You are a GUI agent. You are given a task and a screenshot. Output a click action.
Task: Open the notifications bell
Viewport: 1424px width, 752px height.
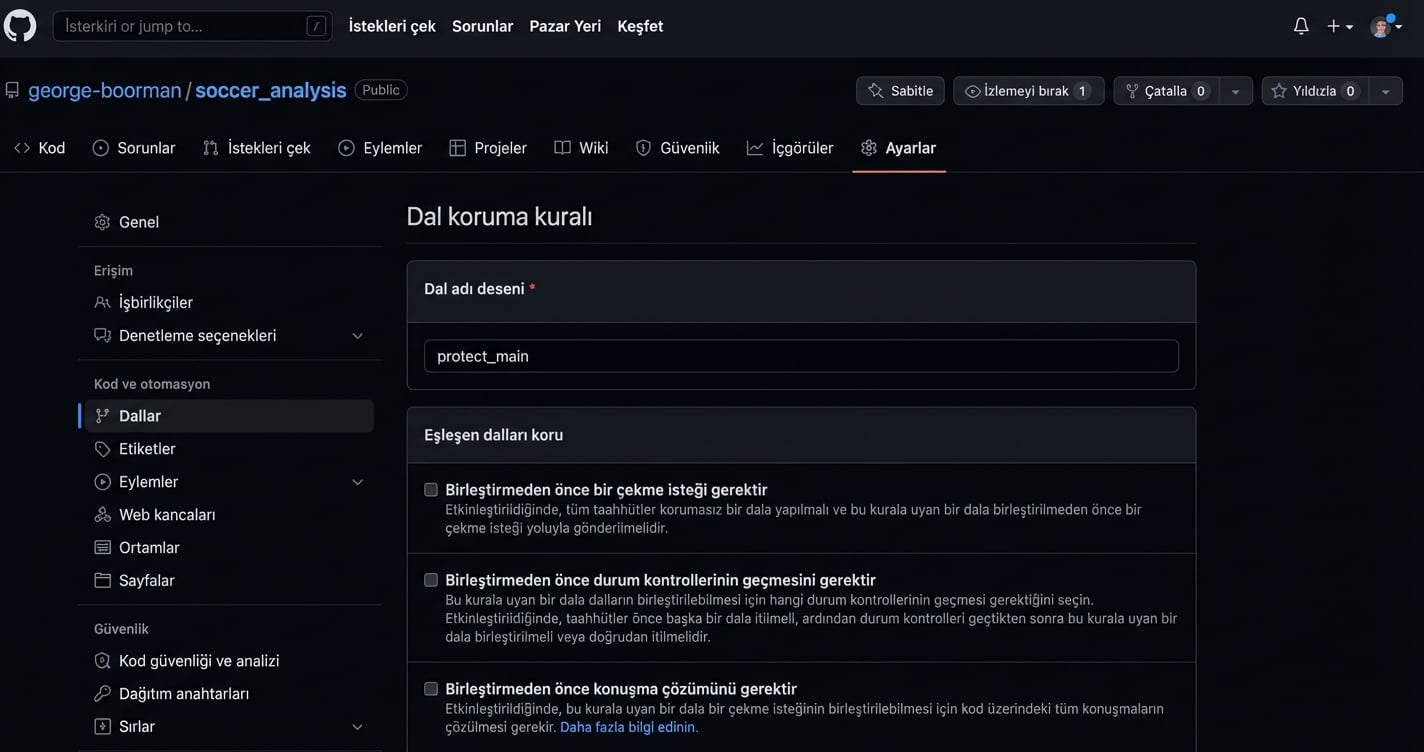point(1300,27)
